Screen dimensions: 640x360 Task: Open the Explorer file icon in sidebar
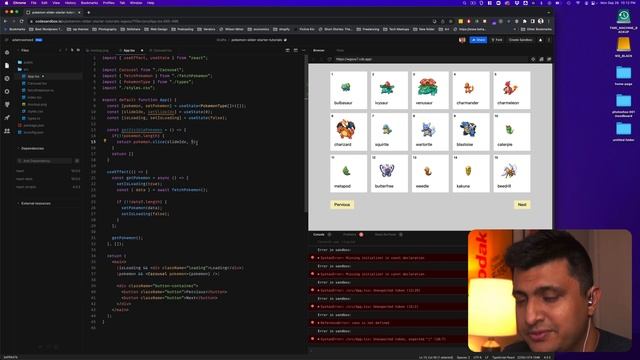pos(7,66)
